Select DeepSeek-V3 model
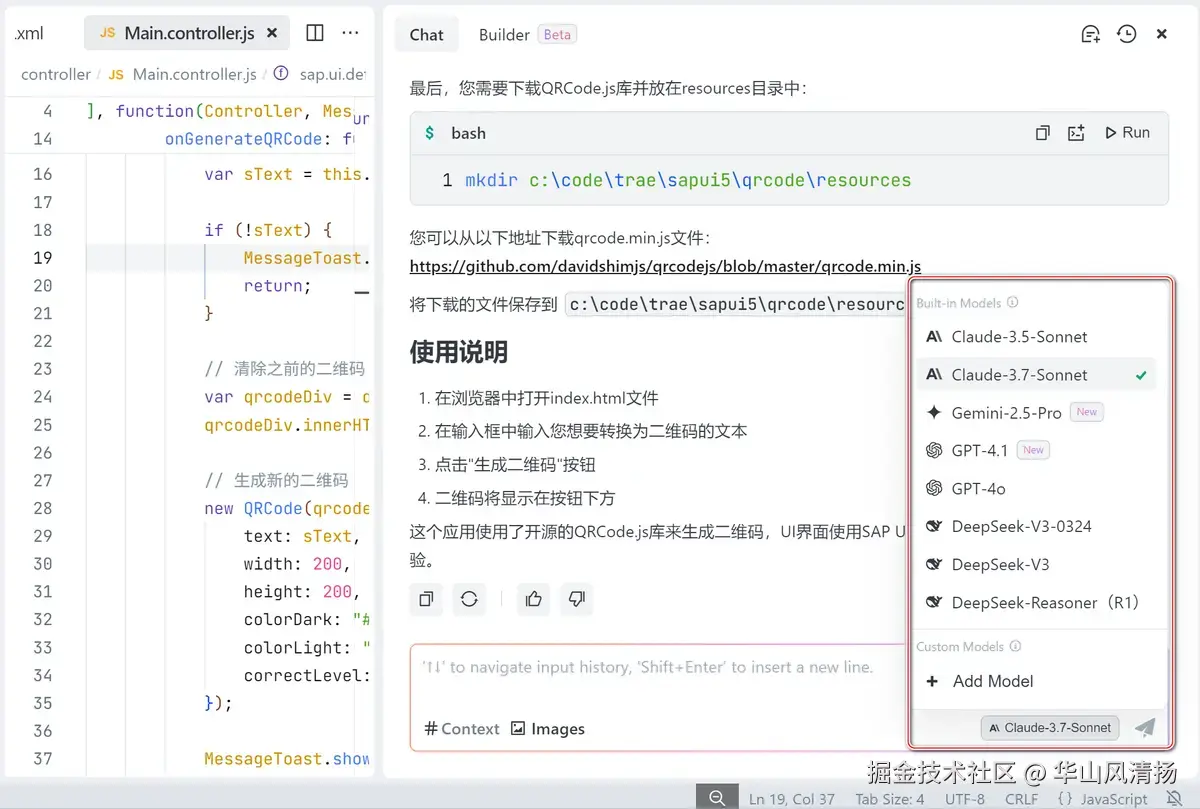This screenshot has height=809, width=1200. point(1036,564)
